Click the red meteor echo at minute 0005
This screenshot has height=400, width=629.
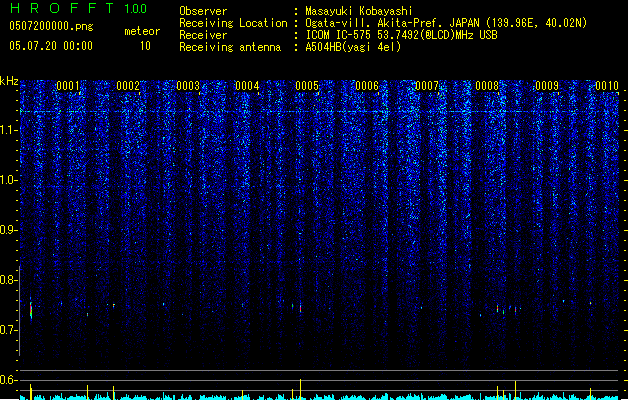300,309
